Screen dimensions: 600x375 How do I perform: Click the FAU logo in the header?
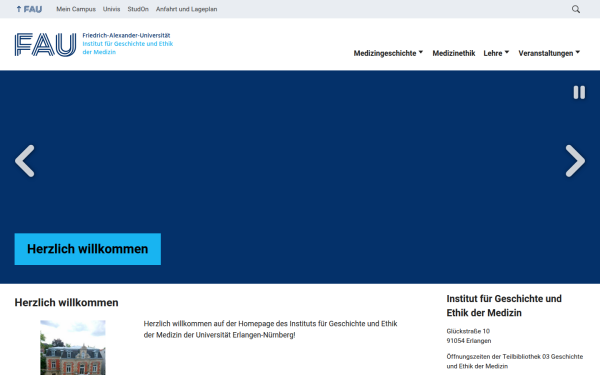click(46, 45)
